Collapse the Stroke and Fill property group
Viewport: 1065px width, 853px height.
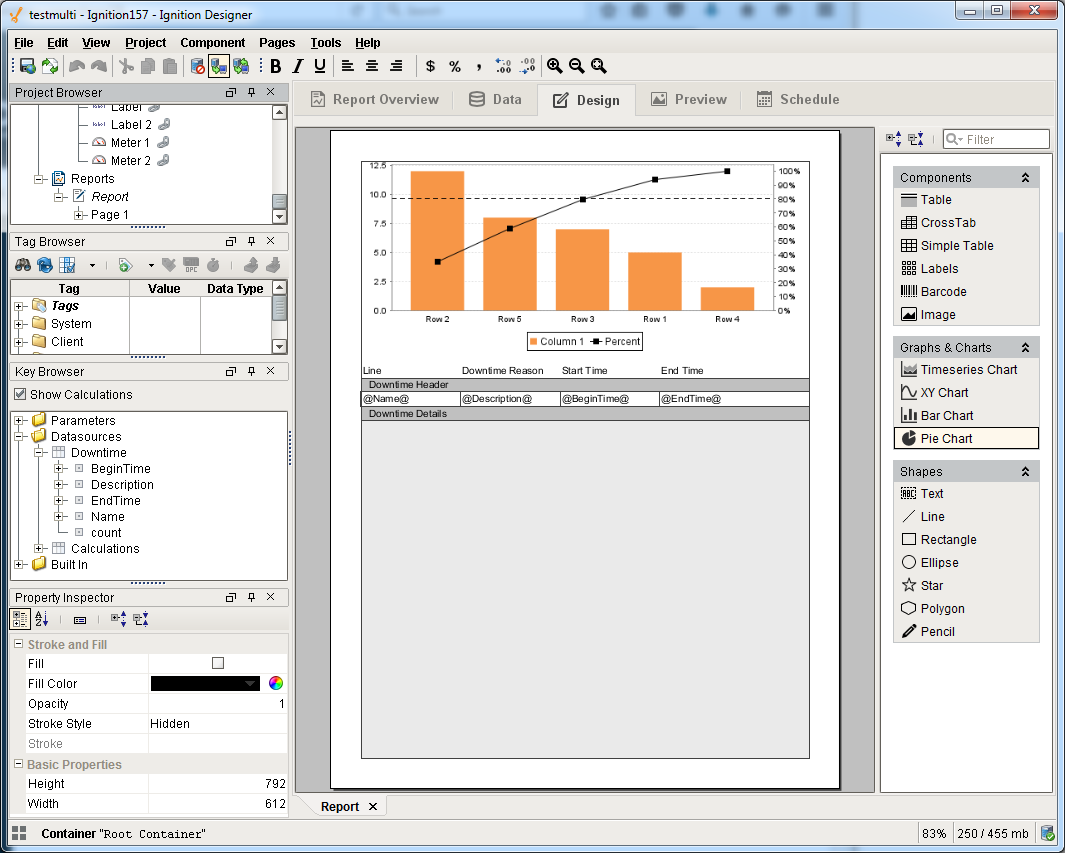tap(18, 645)
